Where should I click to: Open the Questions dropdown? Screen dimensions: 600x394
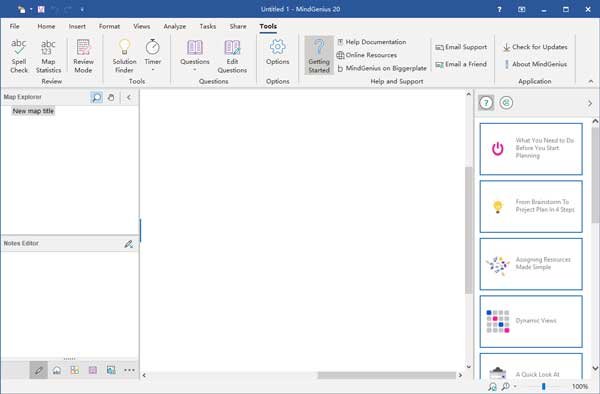195,56
